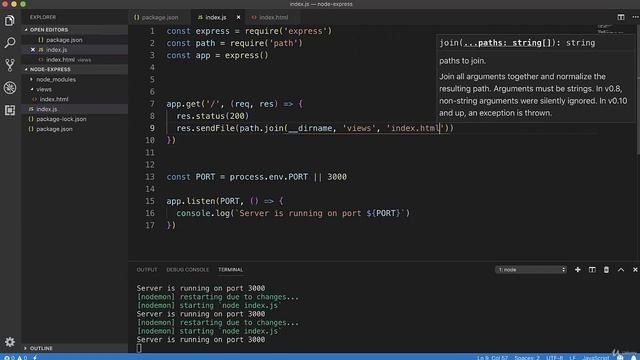Open the Extensions view in the activity bar
The height and width of the screenshot is (360, 640).
(10, 110)
